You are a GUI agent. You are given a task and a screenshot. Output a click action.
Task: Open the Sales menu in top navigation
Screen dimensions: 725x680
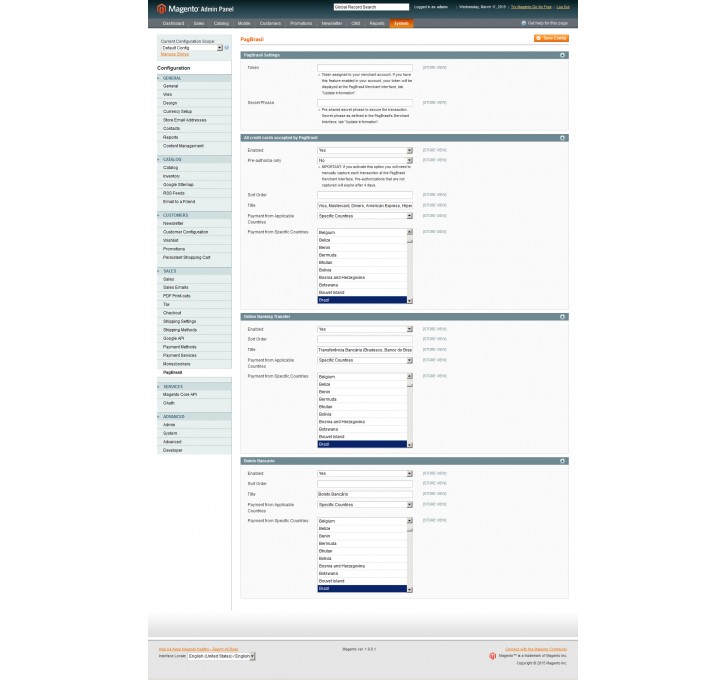[199, 24]
